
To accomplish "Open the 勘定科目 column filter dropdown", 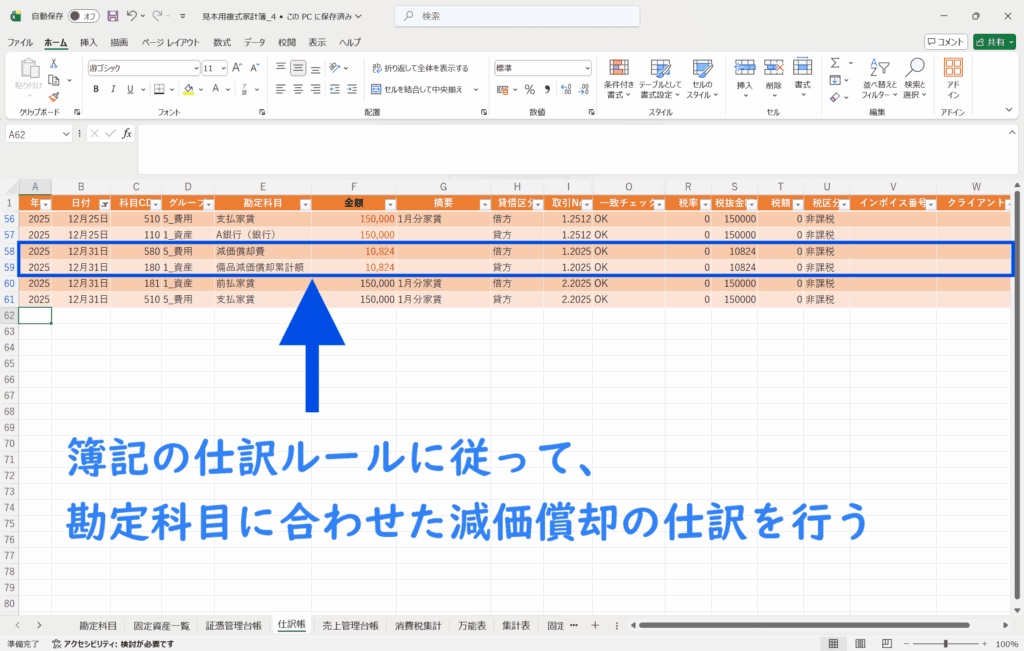I will point(303,203).
